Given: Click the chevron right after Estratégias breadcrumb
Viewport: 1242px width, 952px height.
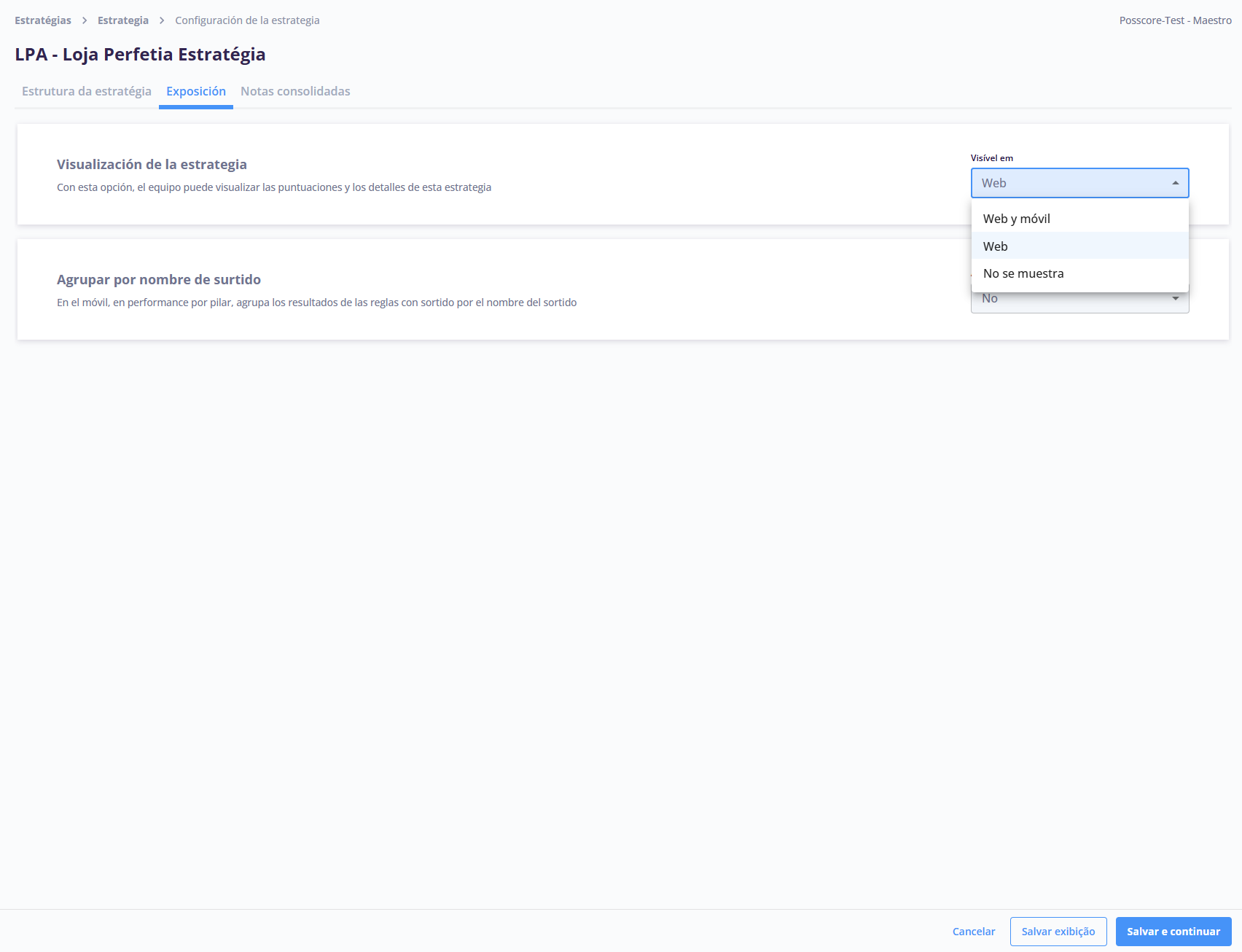Looking at the screenshot, I should (85, 20).
